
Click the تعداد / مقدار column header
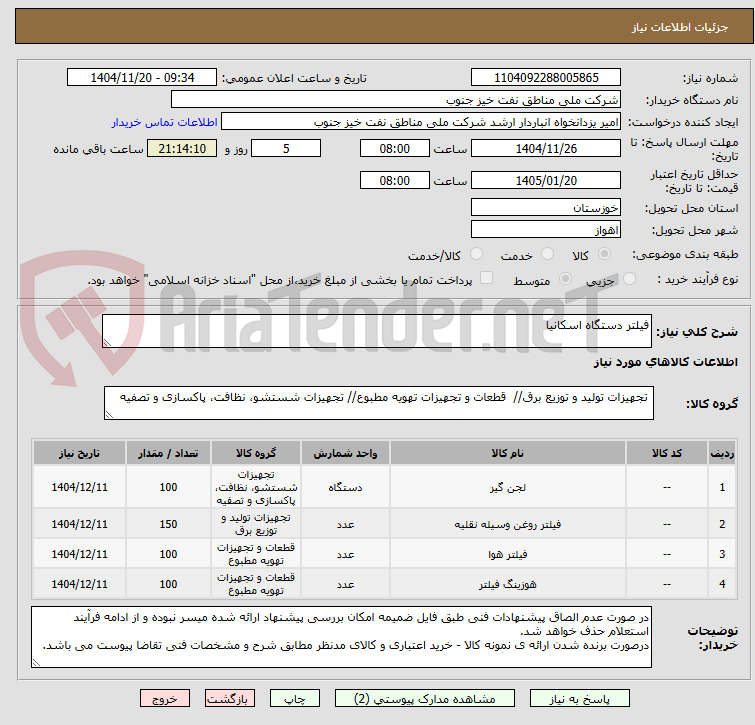point(168,453)
